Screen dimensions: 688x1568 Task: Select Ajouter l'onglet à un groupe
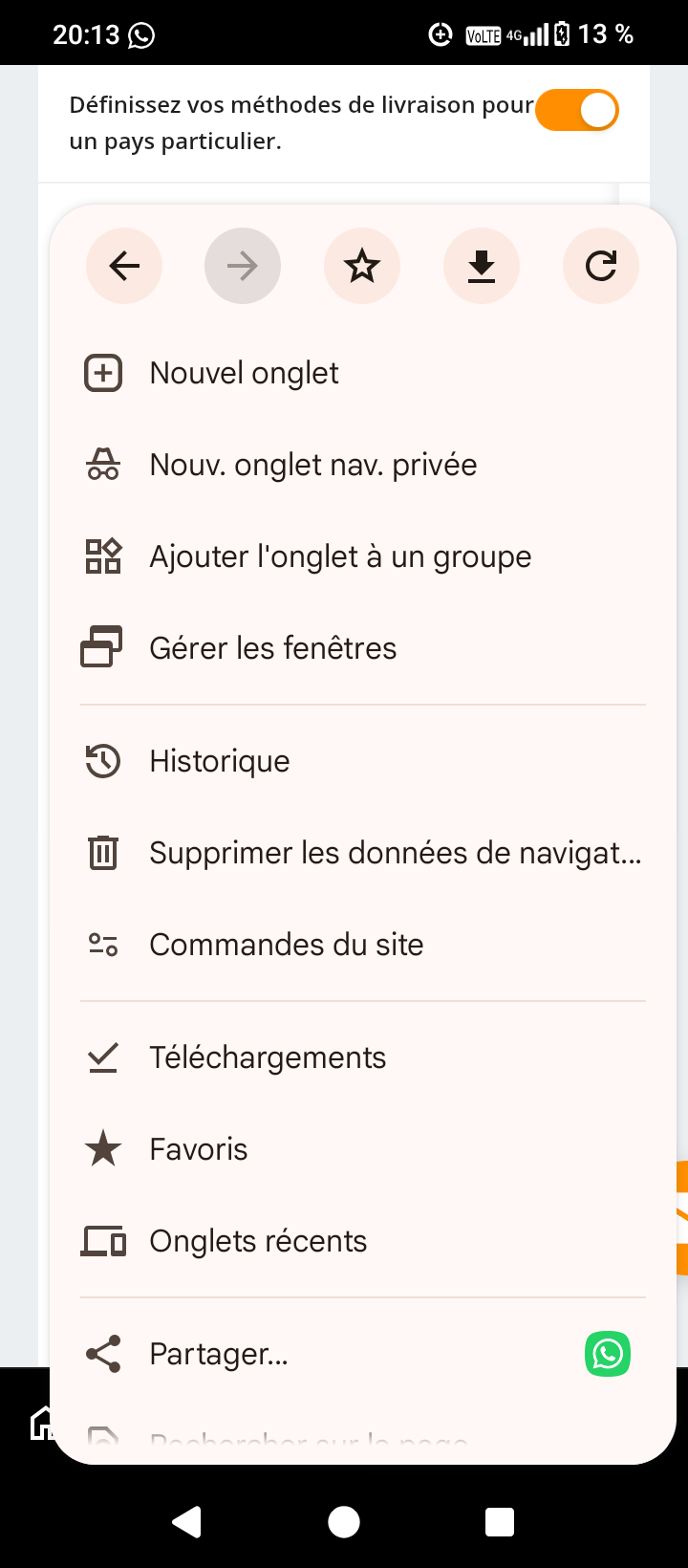click(363, 556)
